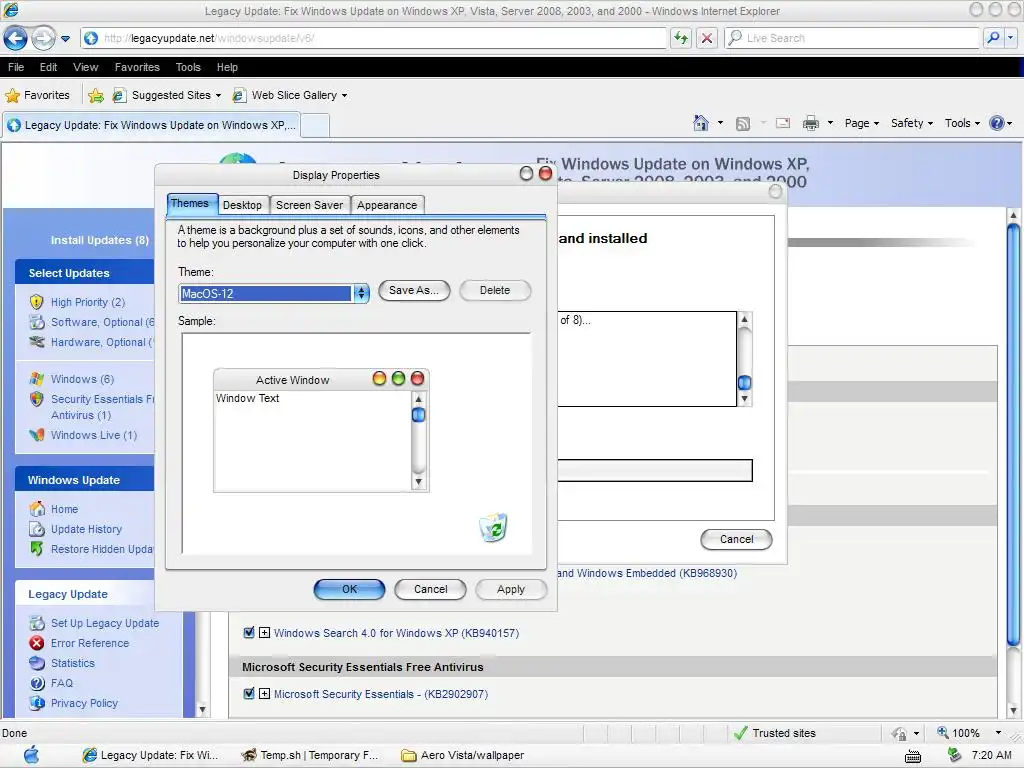Click the Recycle Bin icon in theme sample
This screenshot has height=768, width=1024.
[493, 528]
